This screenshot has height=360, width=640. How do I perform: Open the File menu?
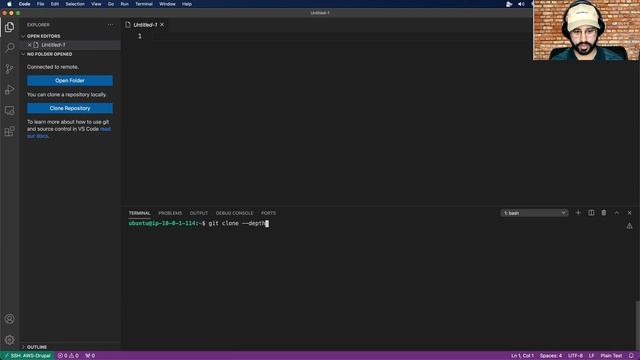click(40, 4)
